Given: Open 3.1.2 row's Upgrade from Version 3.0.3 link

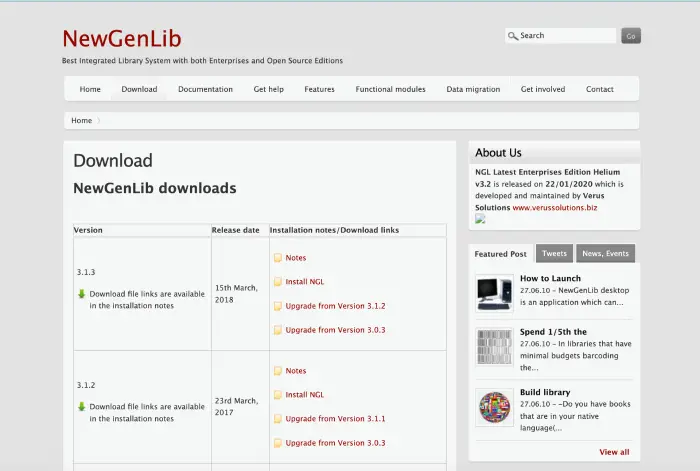Looking at the screenshot, I should (335, 443).
